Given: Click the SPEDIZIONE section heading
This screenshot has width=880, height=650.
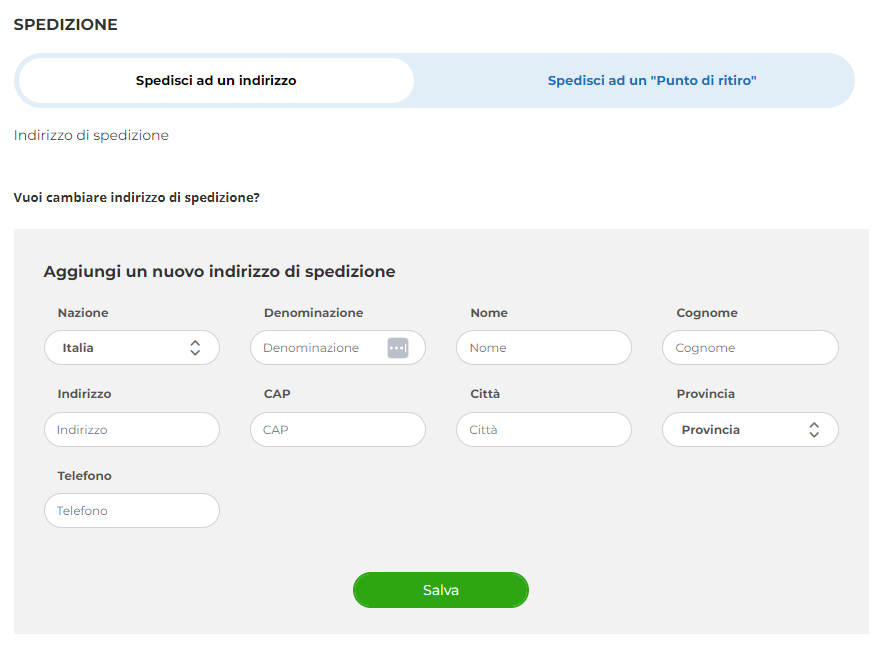Looking at the screenshot, I should [x=66, y=25].
